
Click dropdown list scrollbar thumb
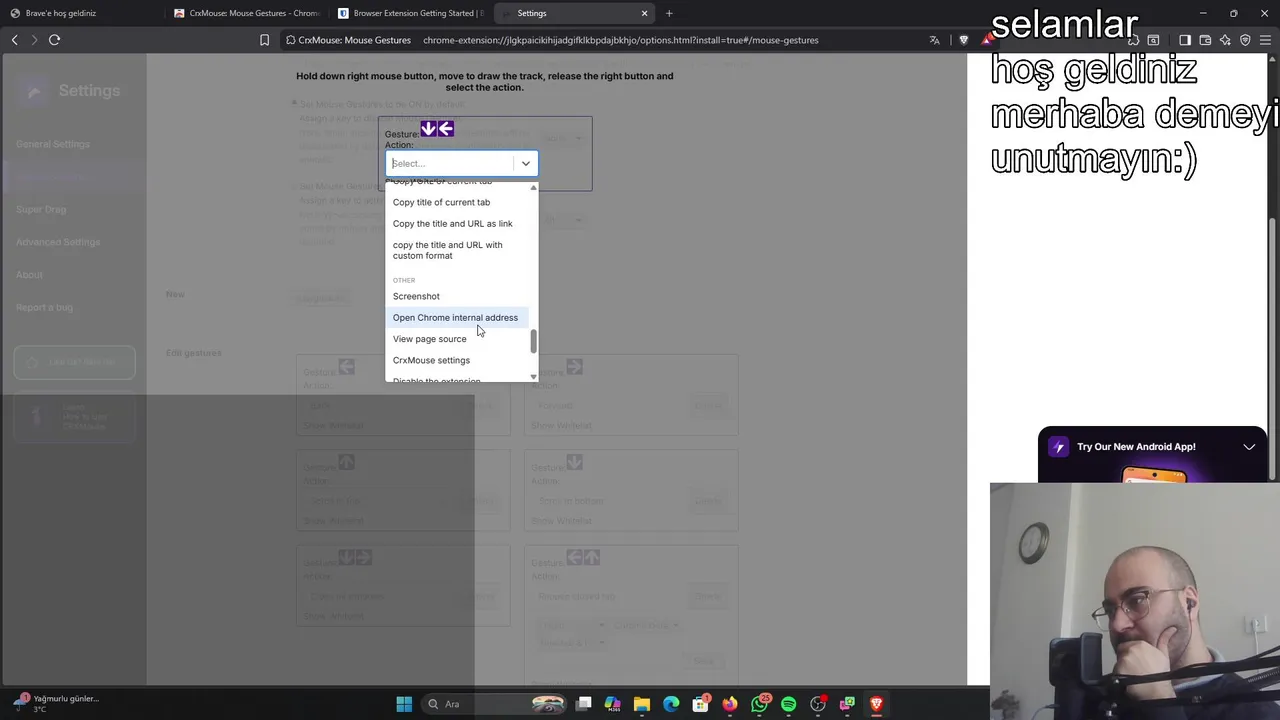[533, 341]
